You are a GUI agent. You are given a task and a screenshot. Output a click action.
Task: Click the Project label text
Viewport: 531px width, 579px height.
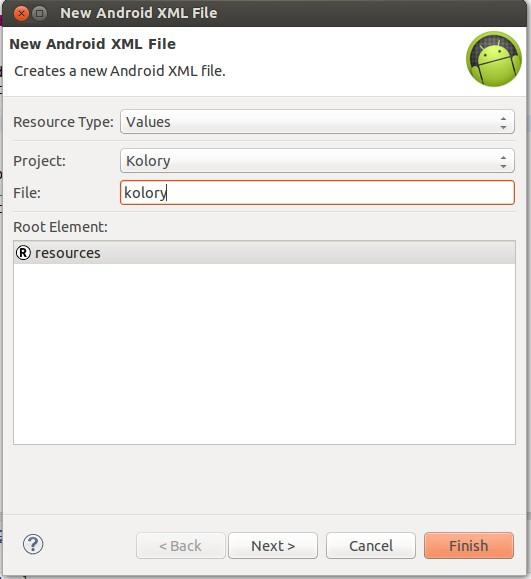click(x=40, y=161)
